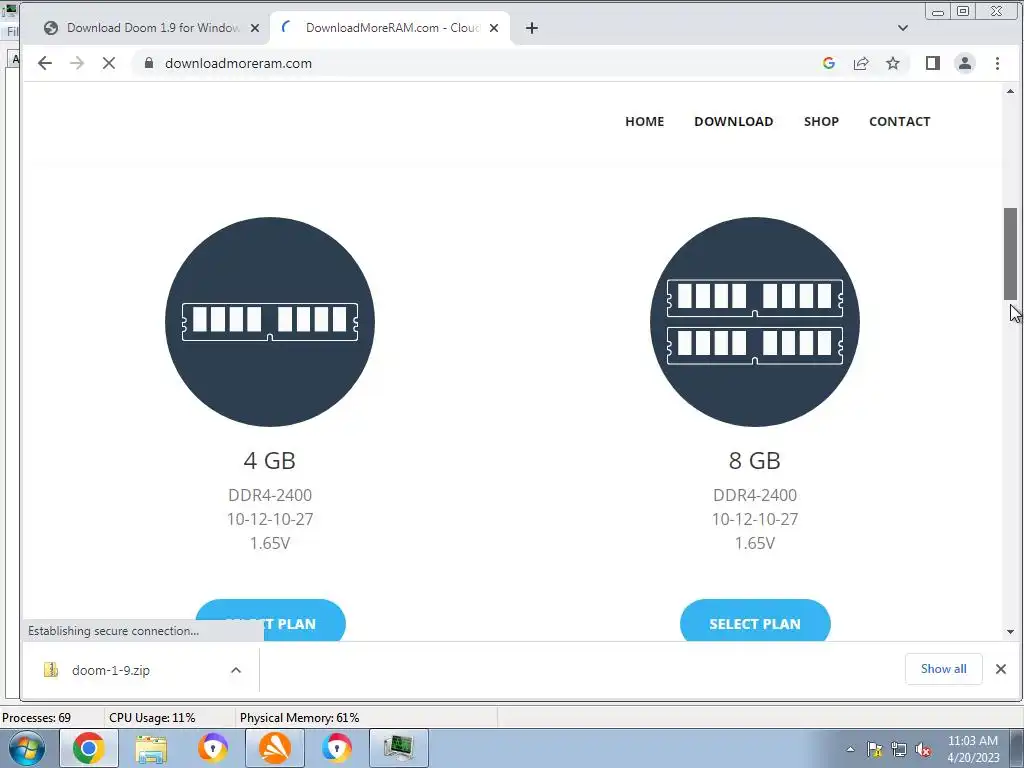The height and width of the screenshot is (768, 1024).
Task: Click 1.65V under 4 GB
Action: click(x=270, y=543)
